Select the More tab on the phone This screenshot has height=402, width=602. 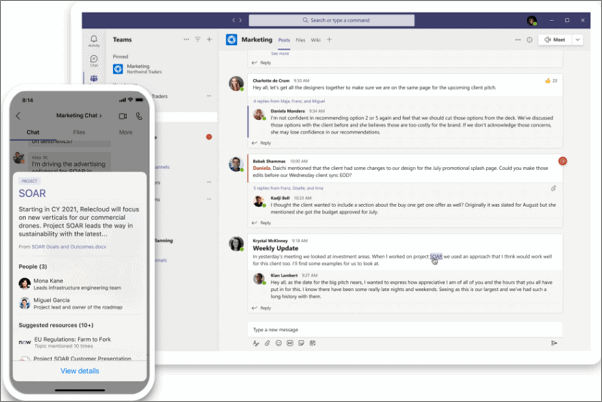click(126, 132)
